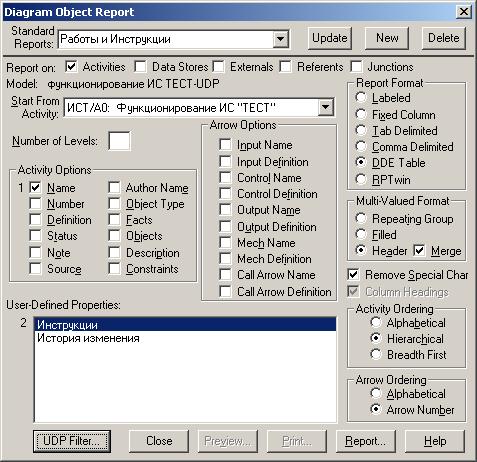Click the Delete button
477x462 pixels.
tap(444, 38)
